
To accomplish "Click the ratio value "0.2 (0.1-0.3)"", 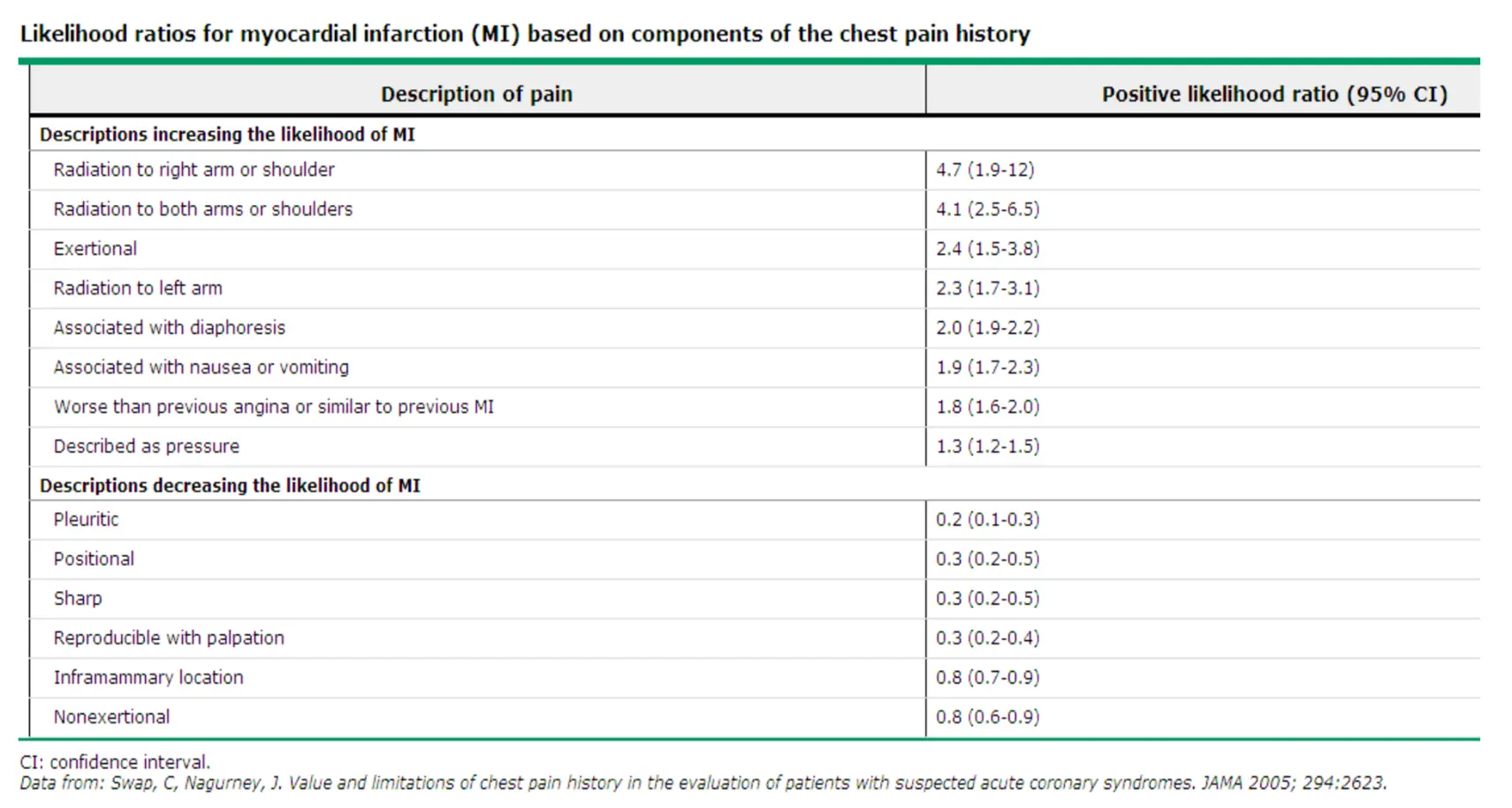I will tap(987, 520).
